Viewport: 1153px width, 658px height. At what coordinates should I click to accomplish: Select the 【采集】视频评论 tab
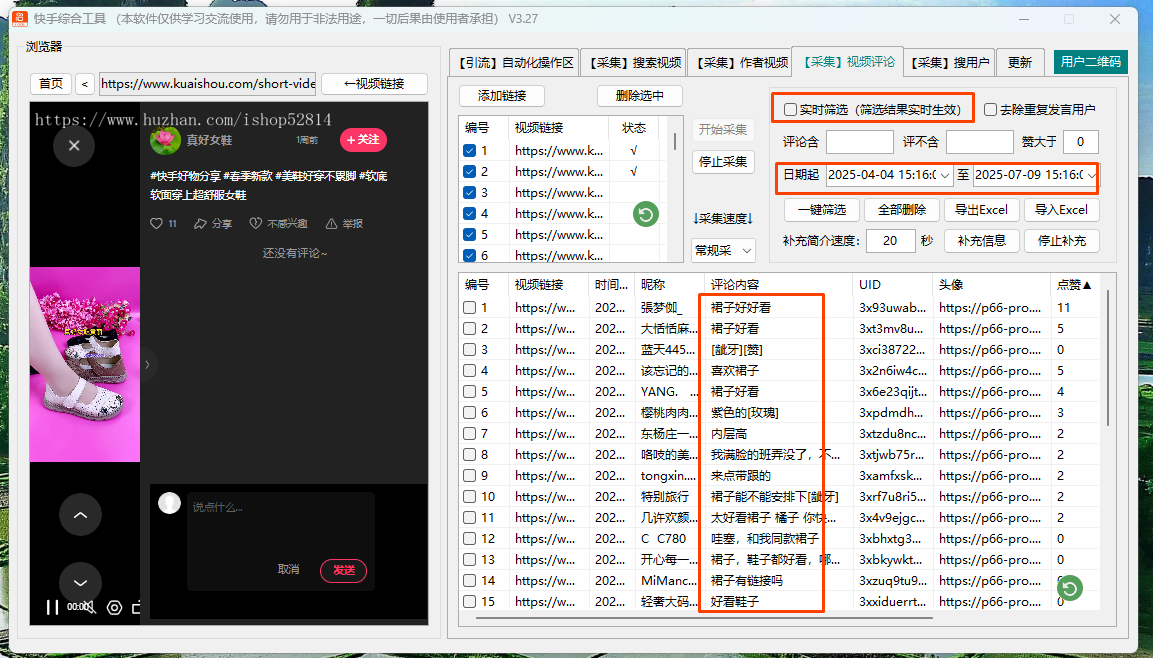(849, 62)
